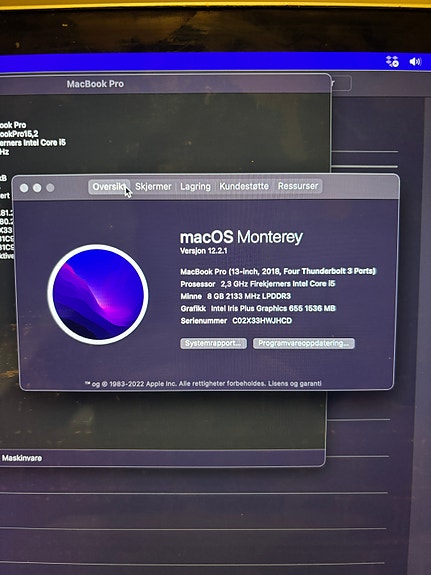Screen dimensions: 431x575
Task: Click Versjon 12.2.1 to reveal build number
Action: click(x=204, y=251)
